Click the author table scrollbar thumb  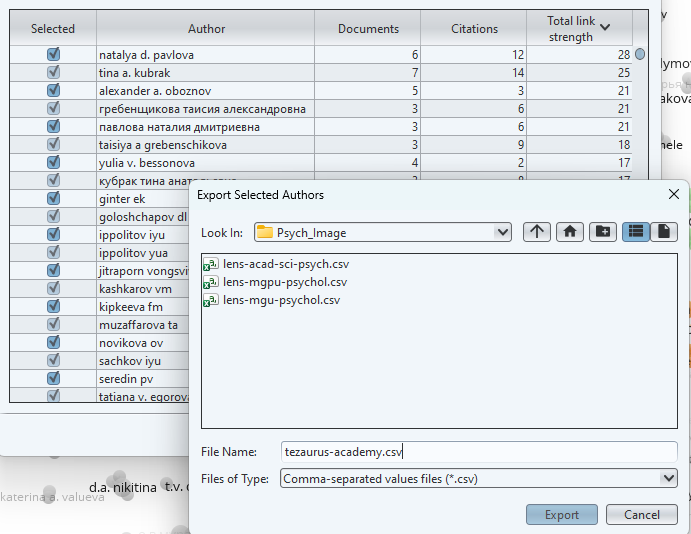(x=640, y=55)
